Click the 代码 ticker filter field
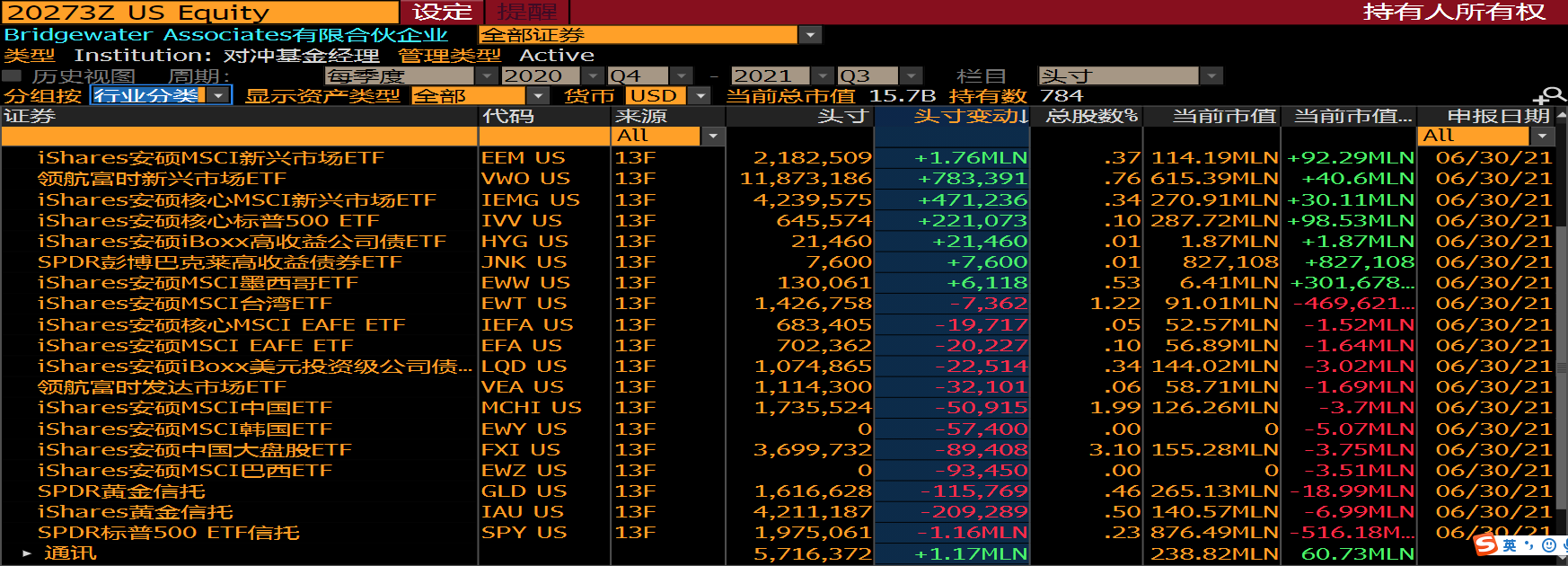 [x=544, y=137]
